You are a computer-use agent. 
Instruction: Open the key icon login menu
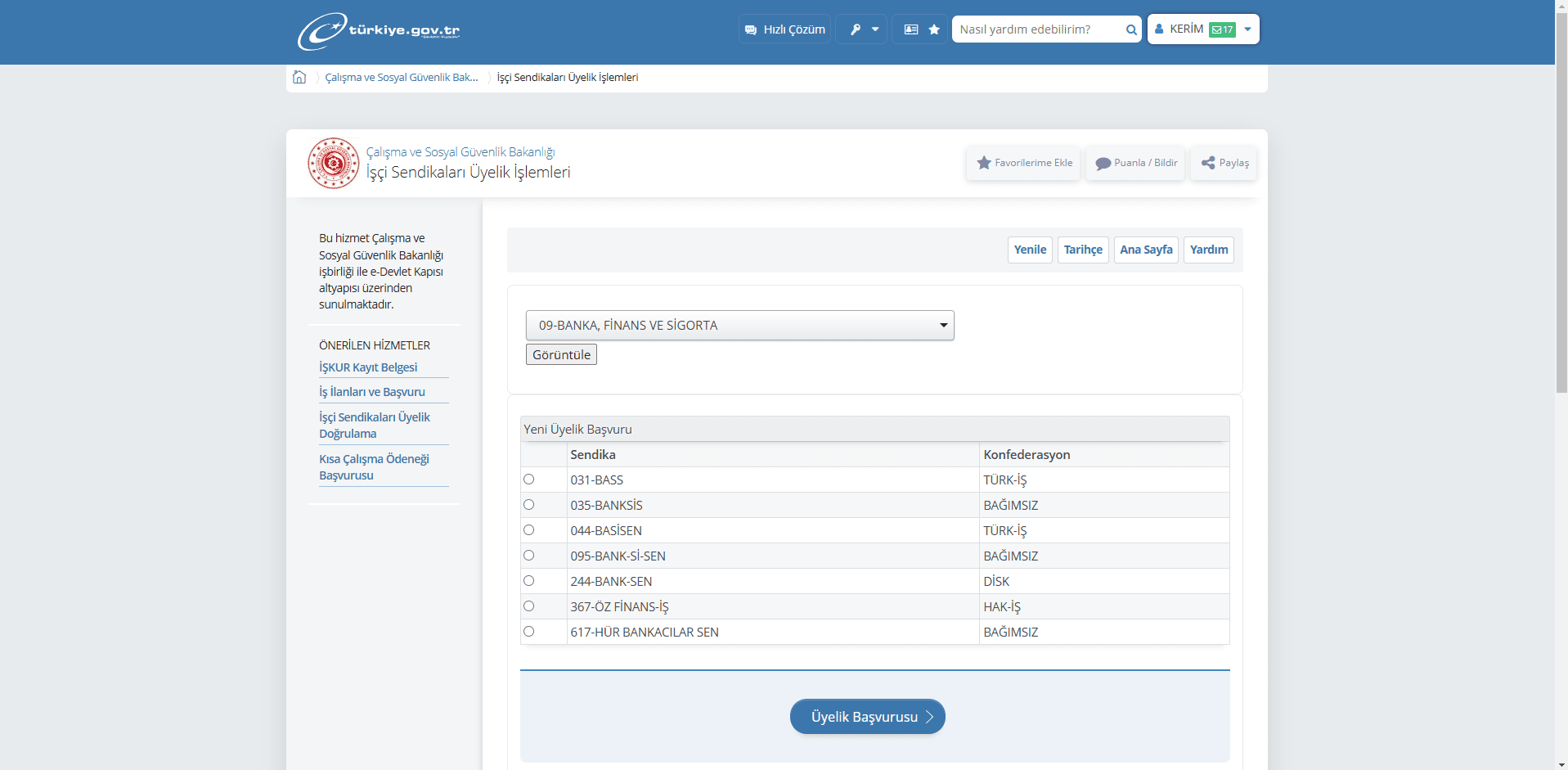coord(861,29)
